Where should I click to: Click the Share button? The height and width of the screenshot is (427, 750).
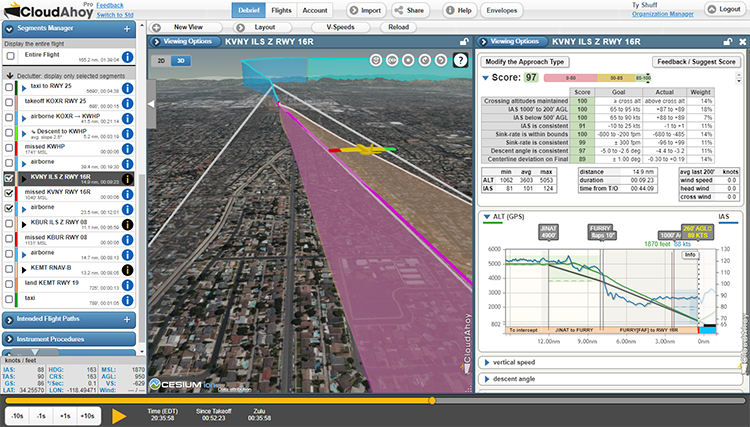pyautogui.click(x=410, y=10)
